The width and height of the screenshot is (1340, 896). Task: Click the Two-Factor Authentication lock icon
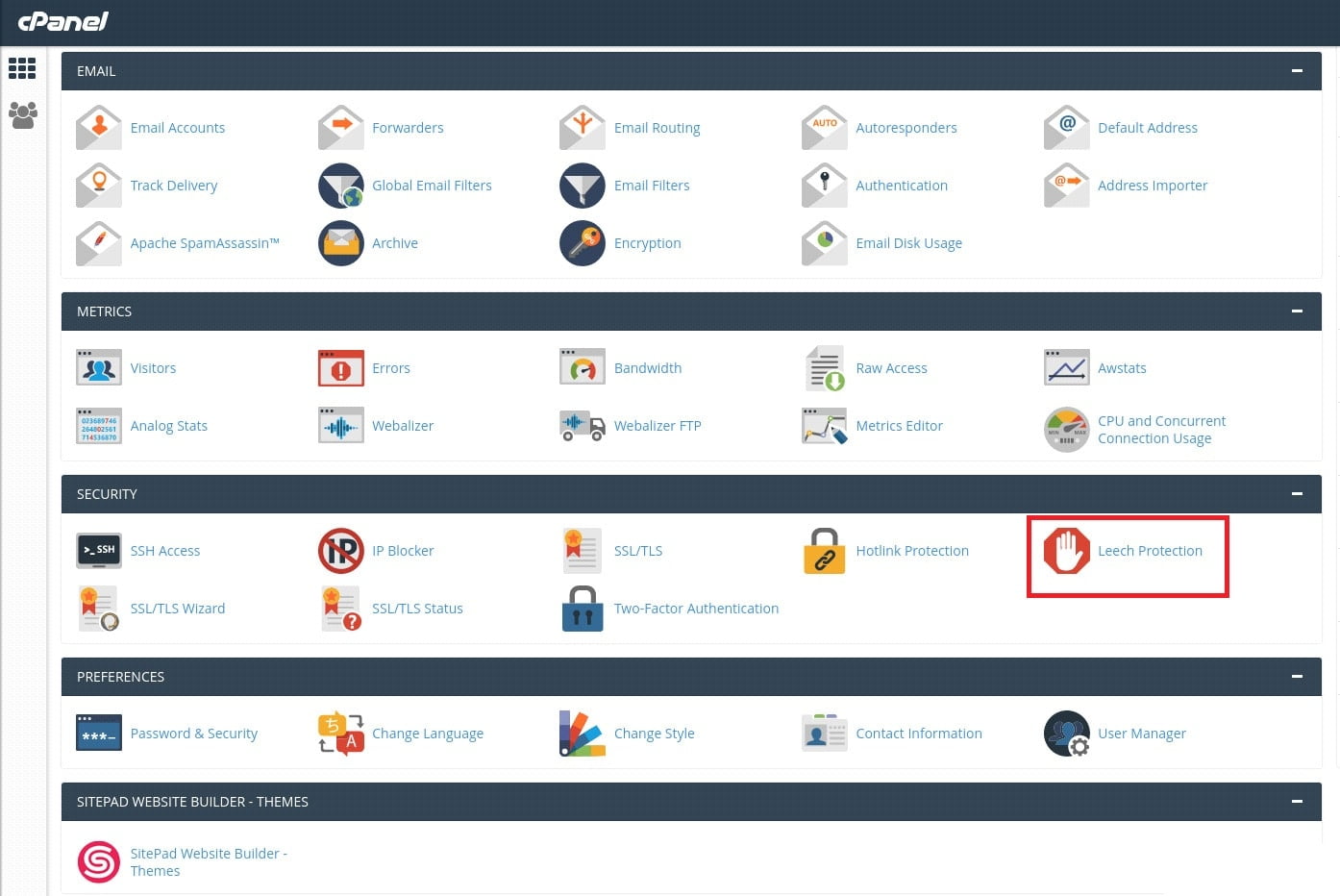click(582, 609)
